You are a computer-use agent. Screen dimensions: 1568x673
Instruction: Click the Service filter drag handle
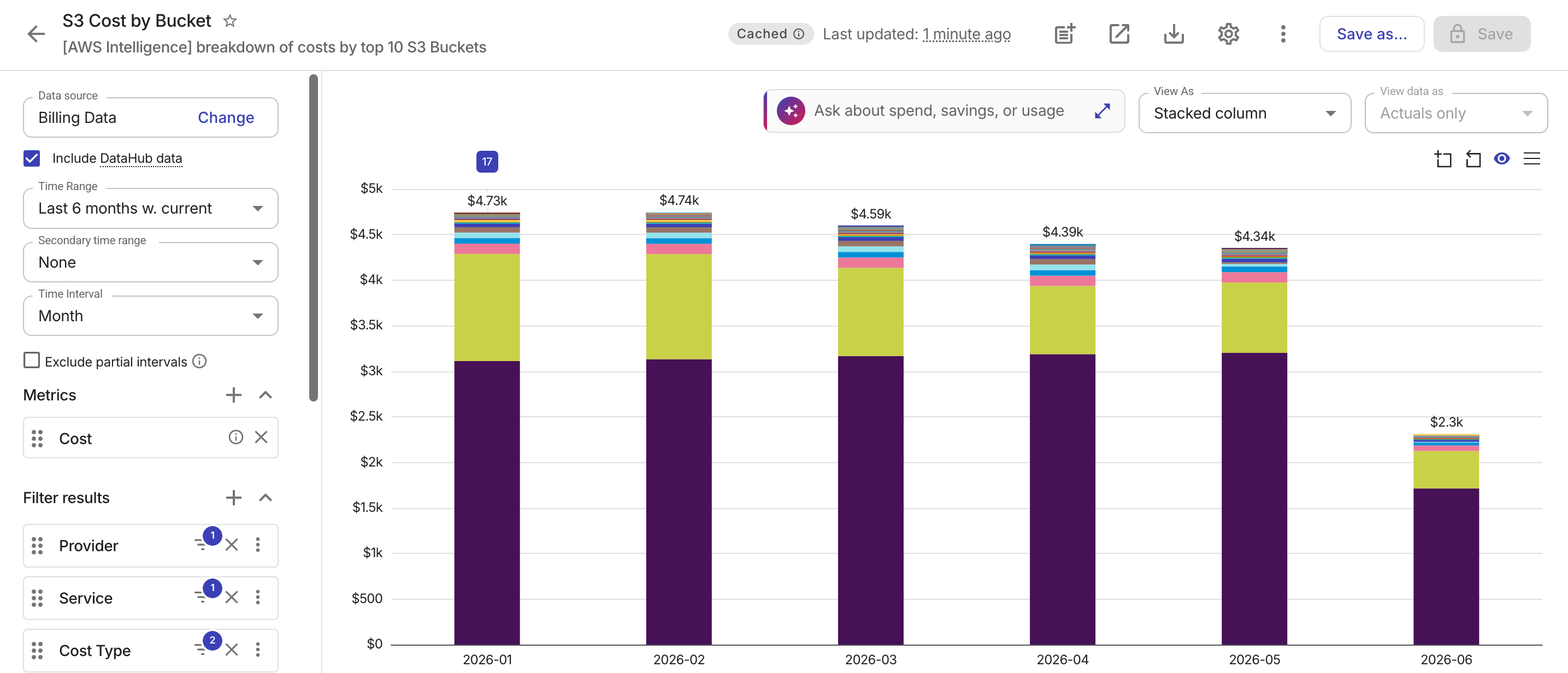(37, 598)
